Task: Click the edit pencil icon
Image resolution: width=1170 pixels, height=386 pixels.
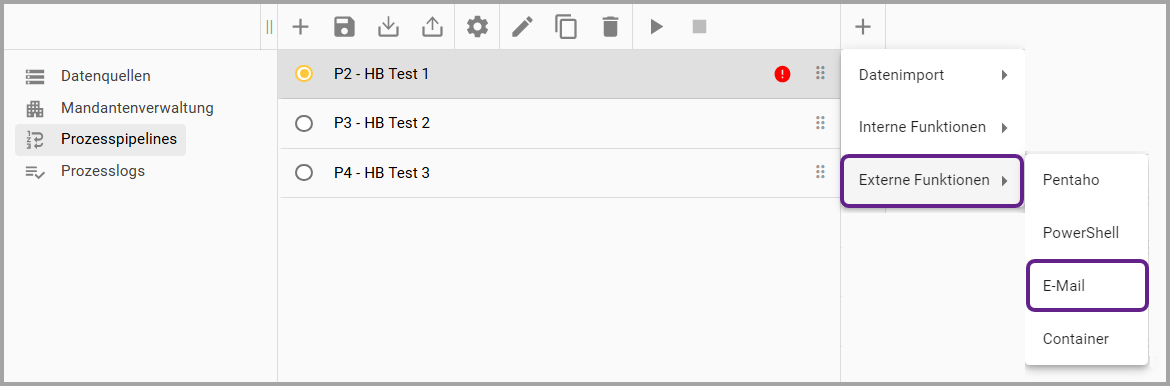Action: (x=522, y=27)
